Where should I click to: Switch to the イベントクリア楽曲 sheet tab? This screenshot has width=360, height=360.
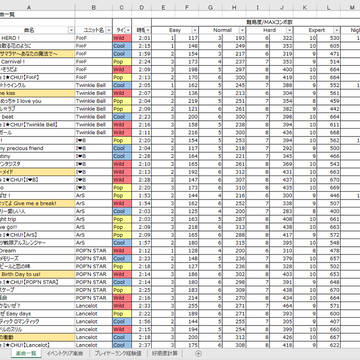coord(65,353)
